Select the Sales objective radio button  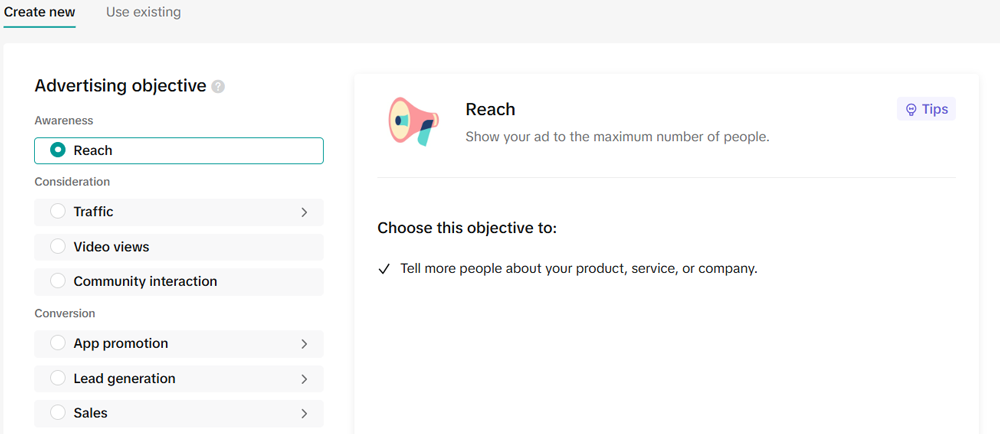[58, 413]
